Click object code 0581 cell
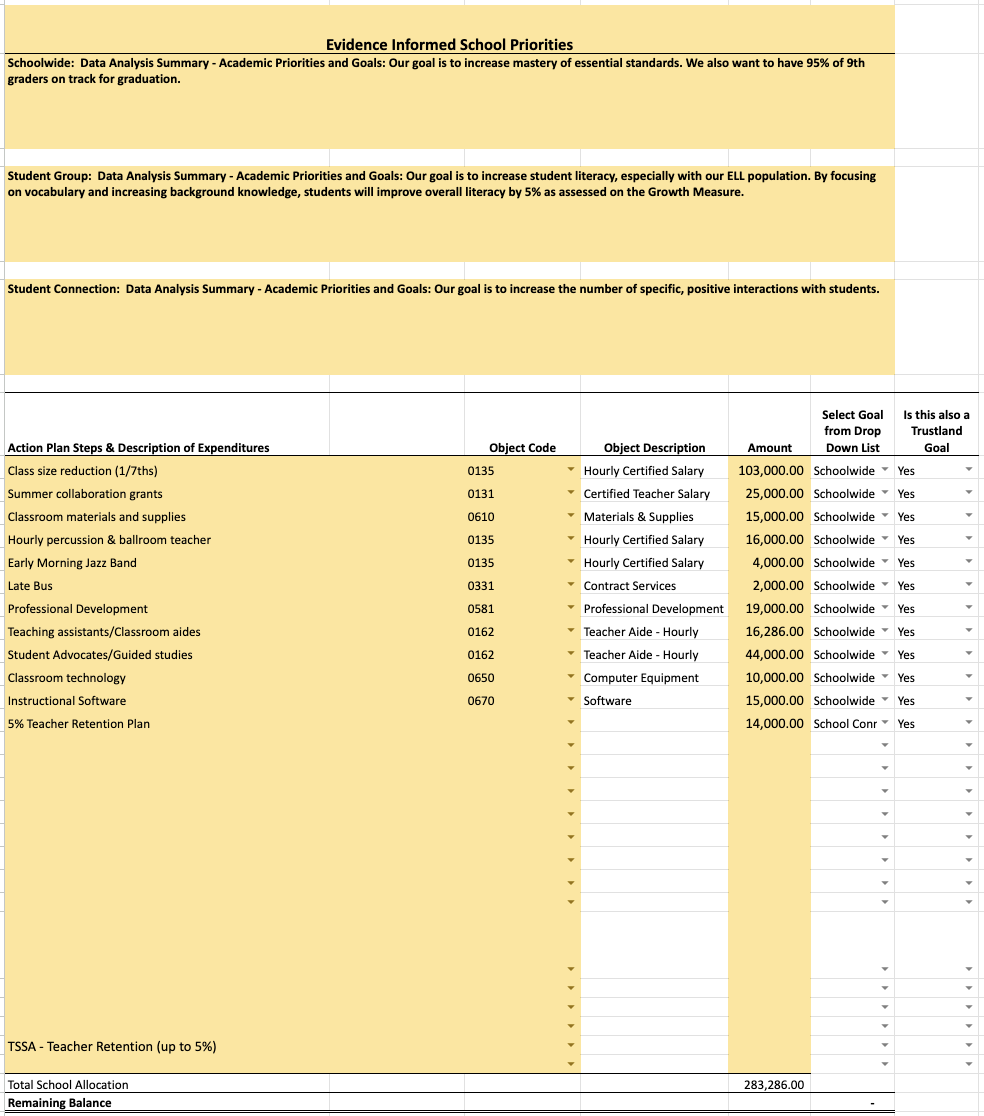This screenshot has height=1116, width=984. coord(480,609)
